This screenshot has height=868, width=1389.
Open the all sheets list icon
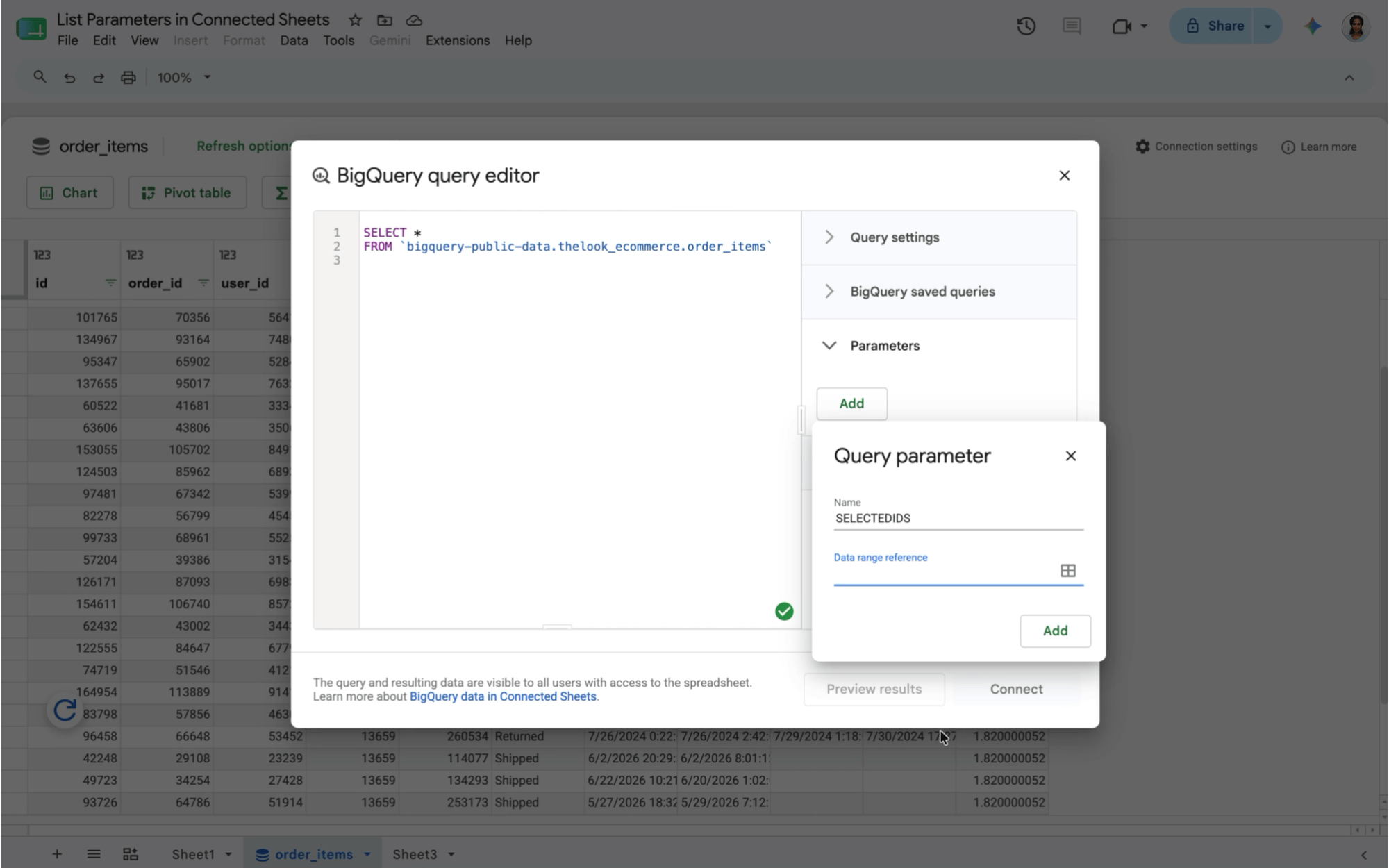click(94, 854)
